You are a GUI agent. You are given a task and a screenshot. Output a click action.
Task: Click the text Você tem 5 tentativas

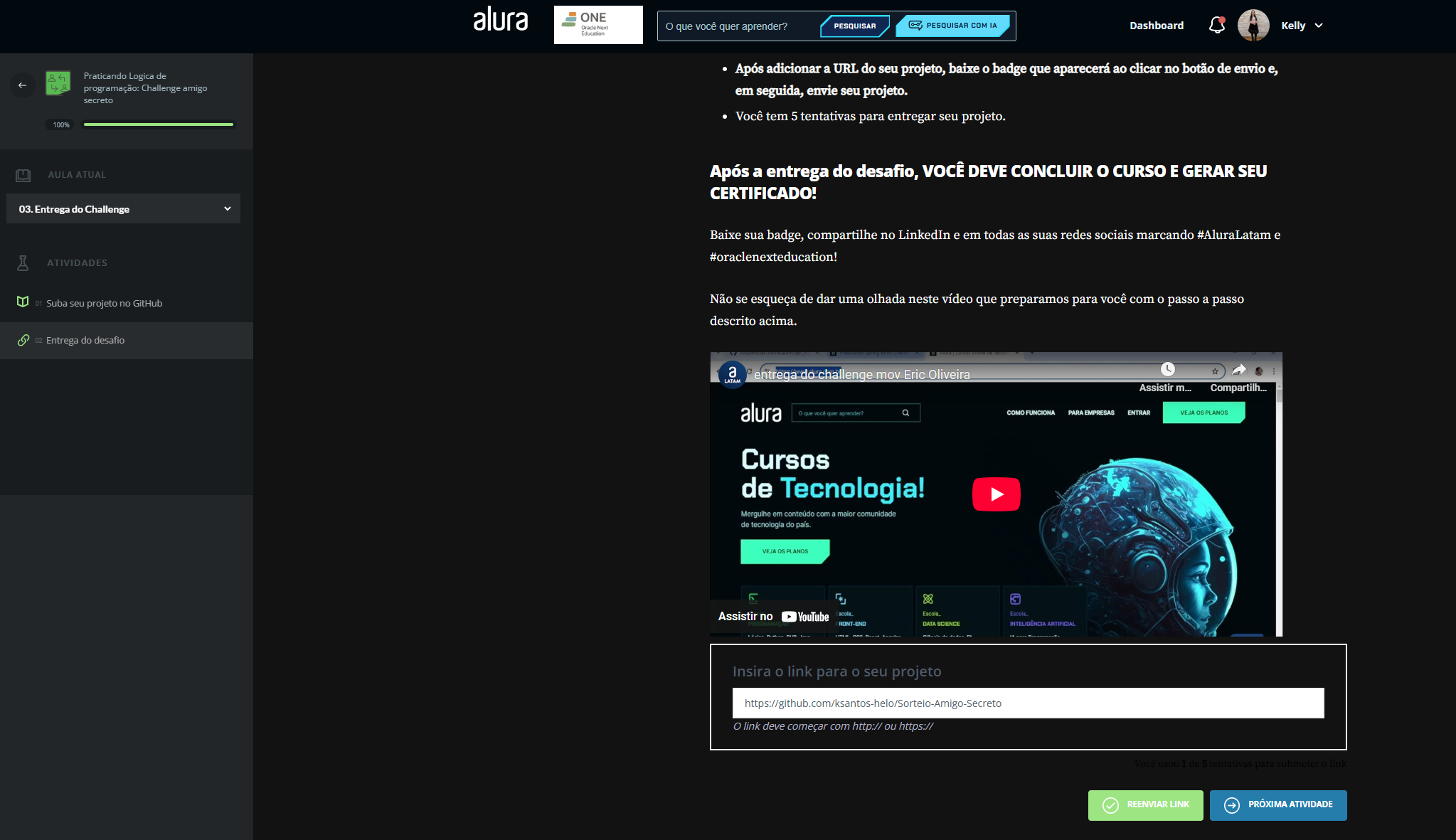(871, 116)
